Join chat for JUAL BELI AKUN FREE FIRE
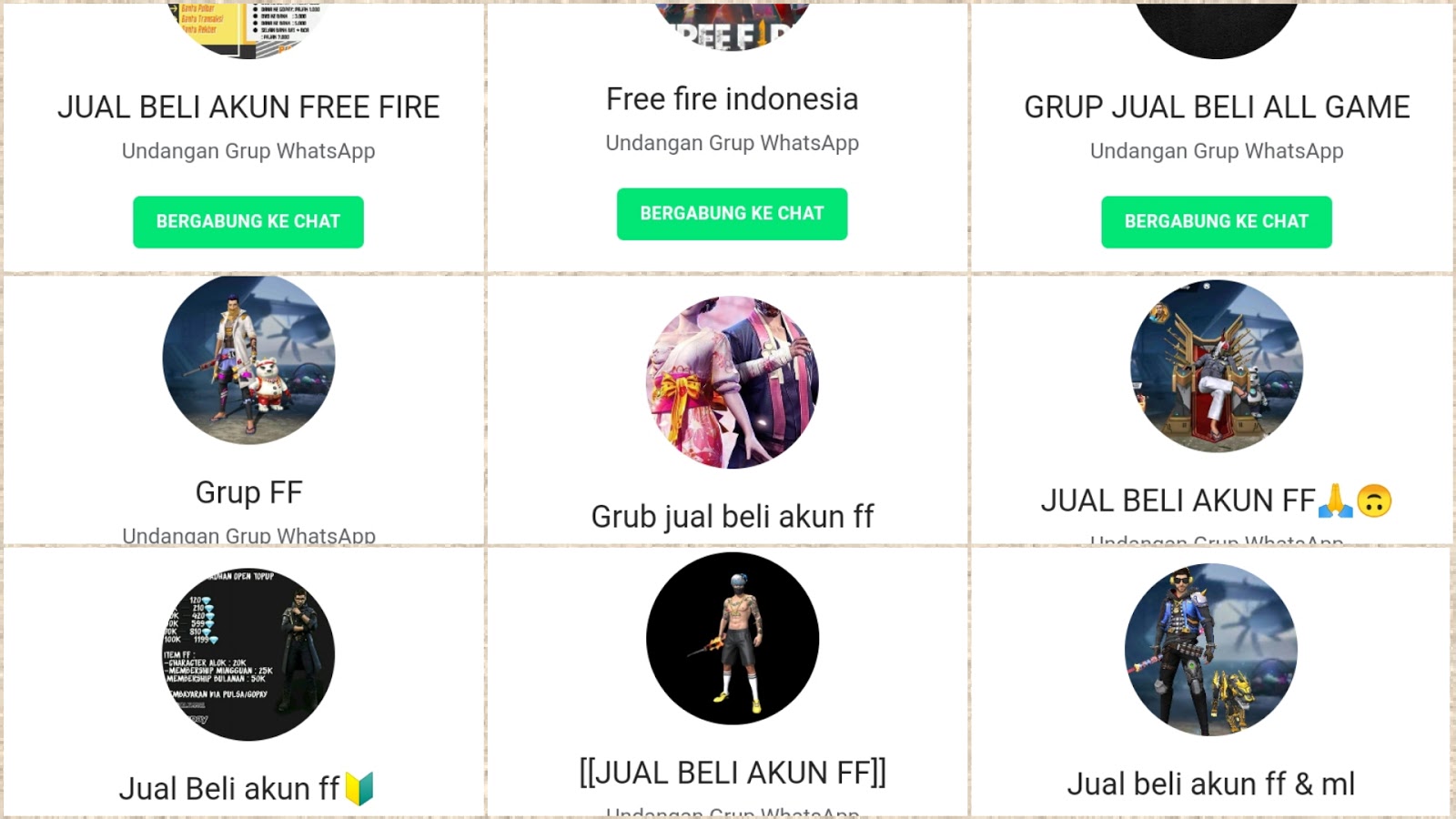Viewport: 1456px width, 819px height. 248,222
